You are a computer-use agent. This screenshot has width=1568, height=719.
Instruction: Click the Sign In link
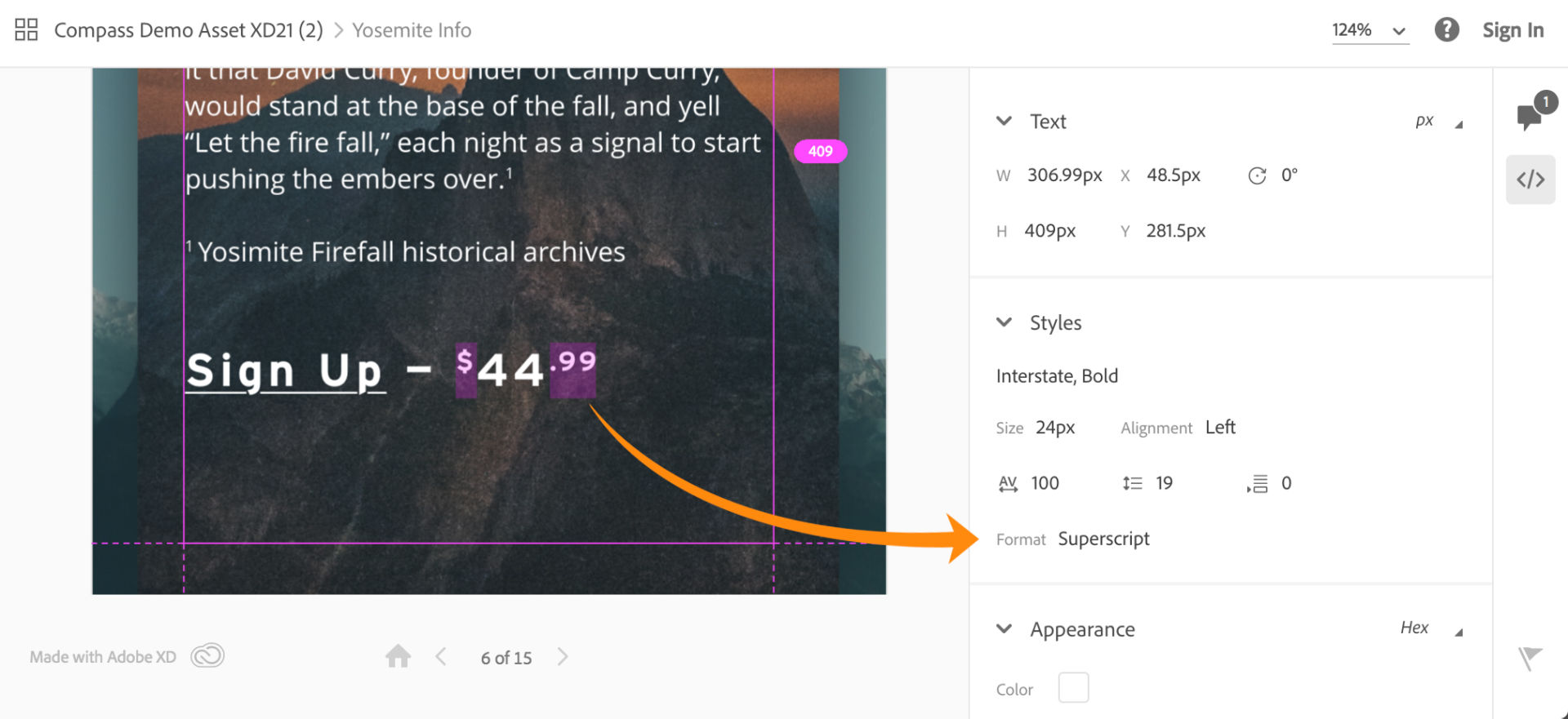point(1512,31)
